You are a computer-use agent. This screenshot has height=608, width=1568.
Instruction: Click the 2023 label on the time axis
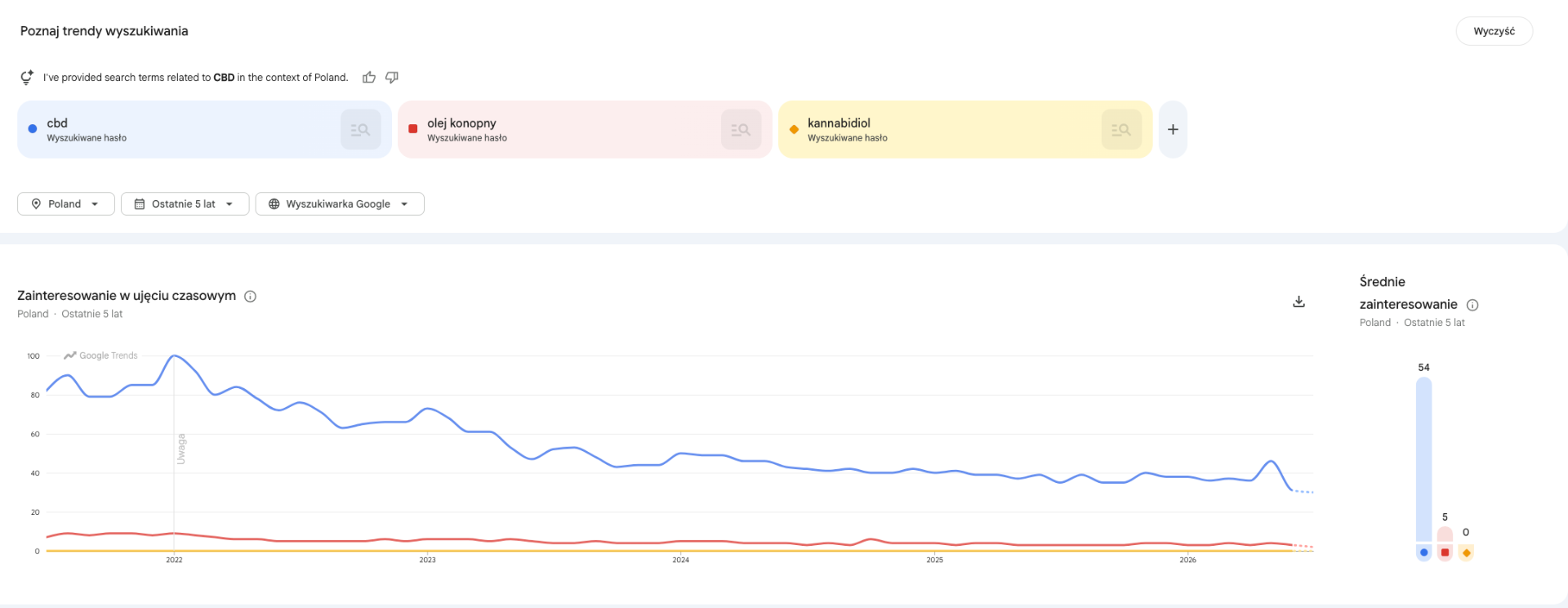pyautogui.click(x=428, y=560)
